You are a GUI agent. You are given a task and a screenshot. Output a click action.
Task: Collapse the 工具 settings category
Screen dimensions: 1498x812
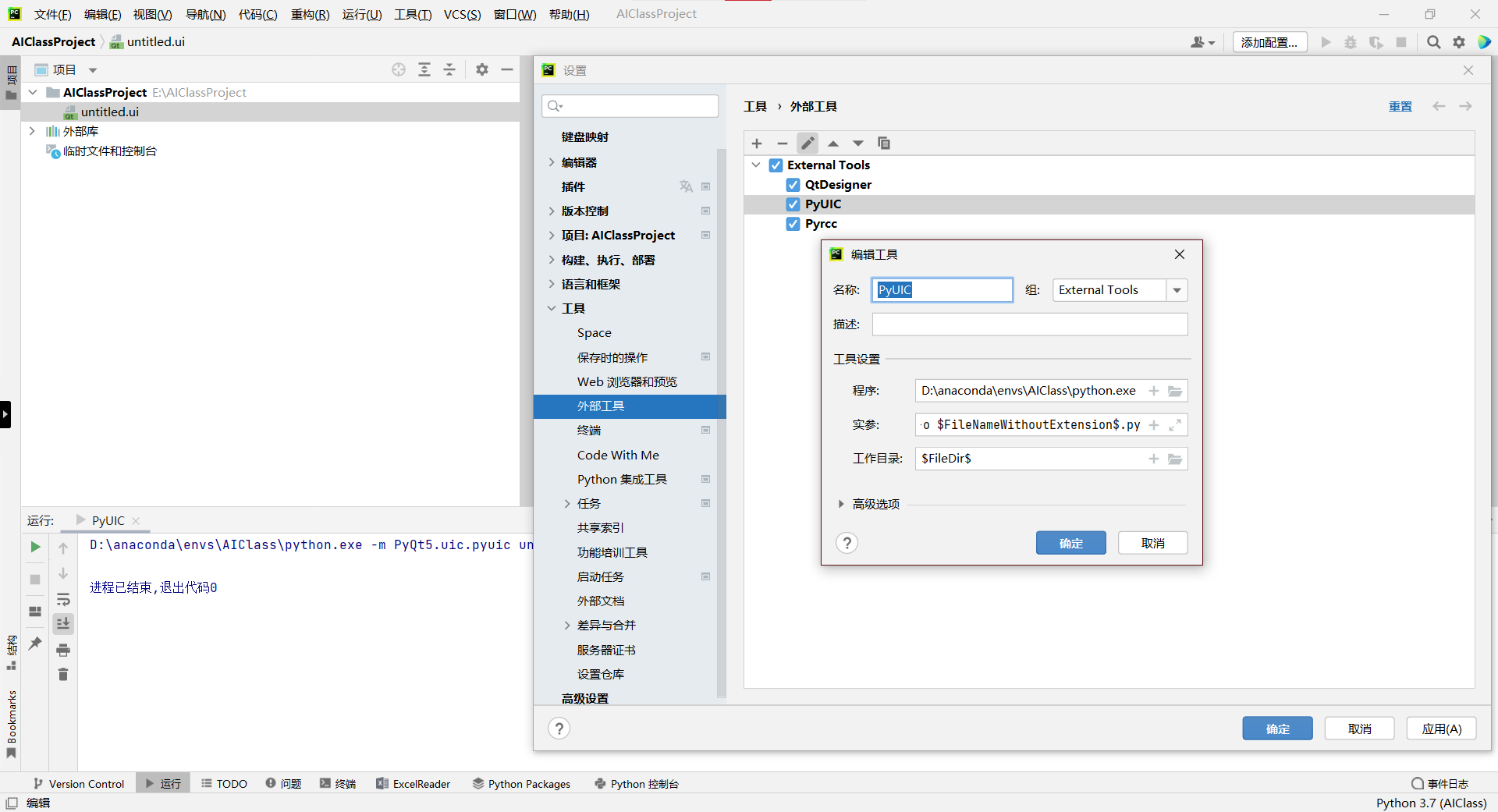click(552, 309)
